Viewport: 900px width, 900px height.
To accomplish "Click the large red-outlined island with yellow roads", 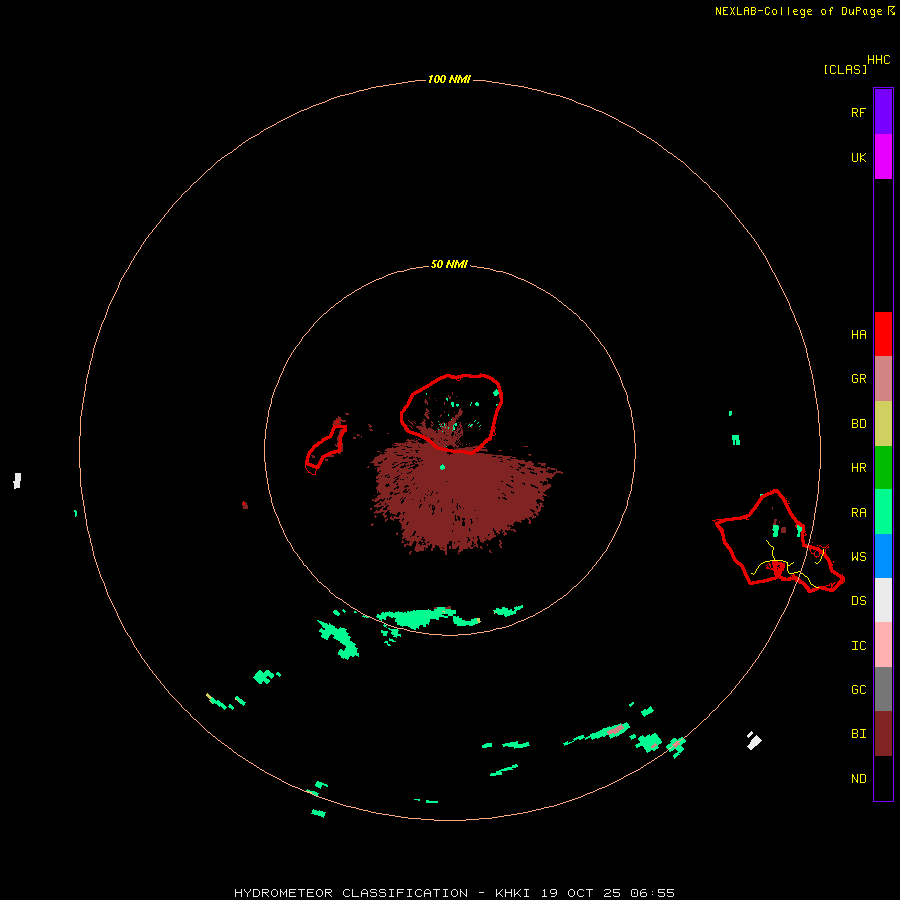I will click(x=779, y=541).
